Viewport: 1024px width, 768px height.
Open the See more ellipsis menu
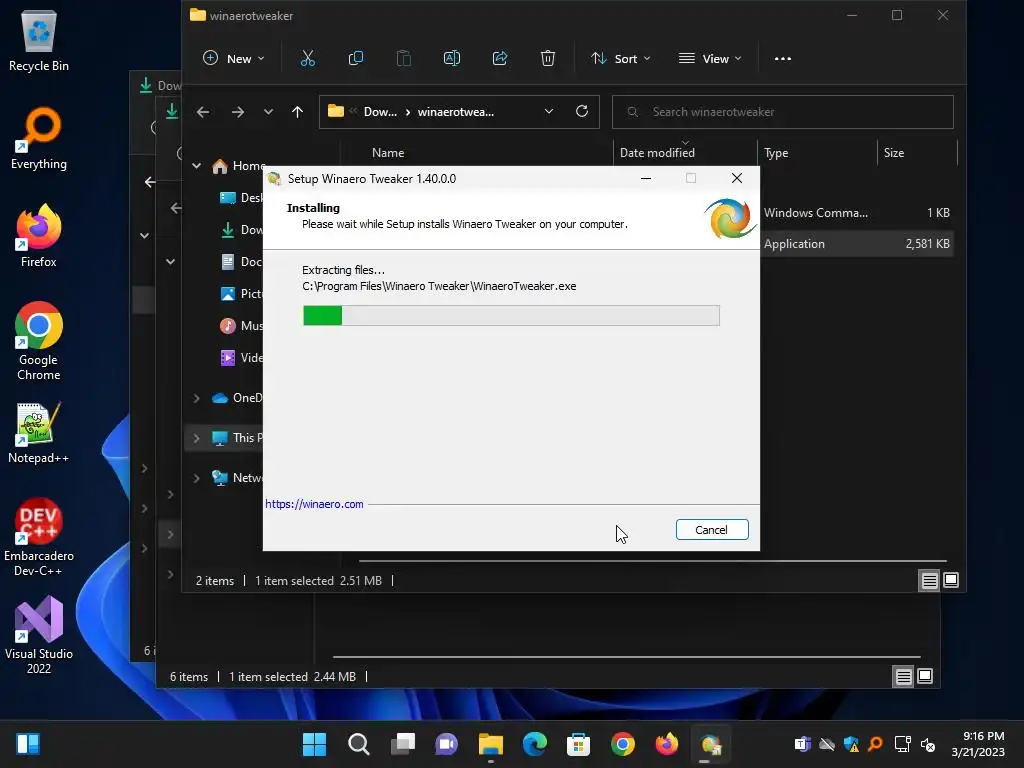782,59
